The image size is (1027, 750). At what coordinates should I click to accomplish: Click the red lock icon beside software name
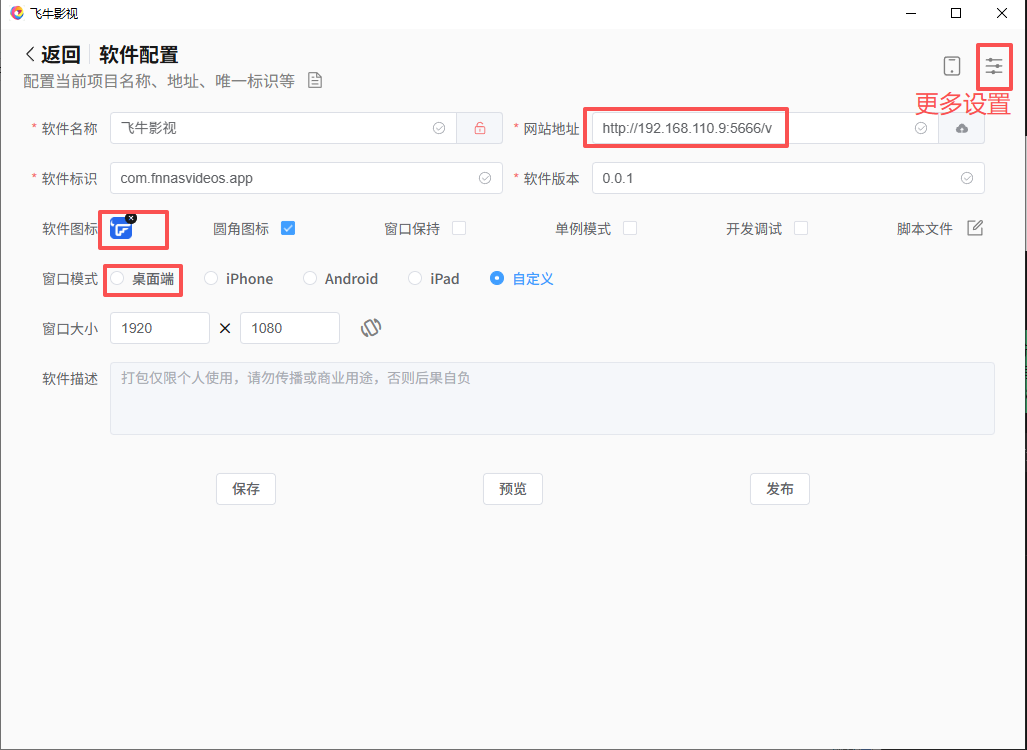point(479,128)
